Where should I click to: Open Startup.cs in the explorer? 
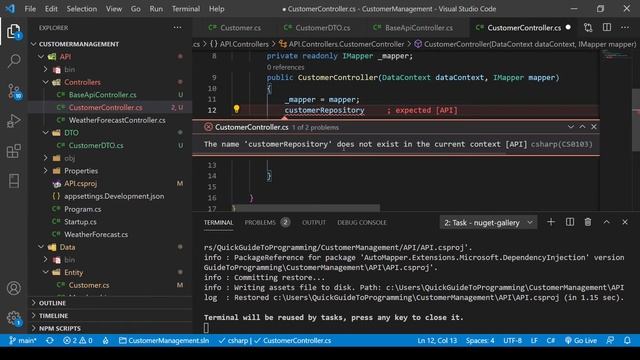[80, 222]
